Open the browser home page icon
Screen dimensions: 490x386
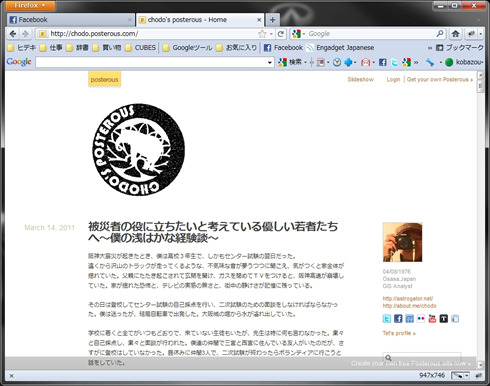coord(455,34)
